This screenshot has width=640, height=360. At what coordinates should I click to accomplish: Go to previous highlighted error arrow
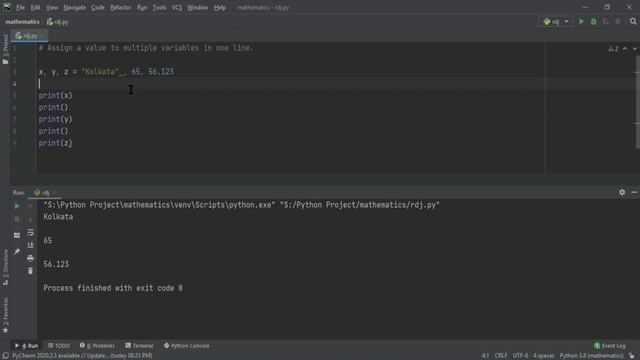coord(625,49)
